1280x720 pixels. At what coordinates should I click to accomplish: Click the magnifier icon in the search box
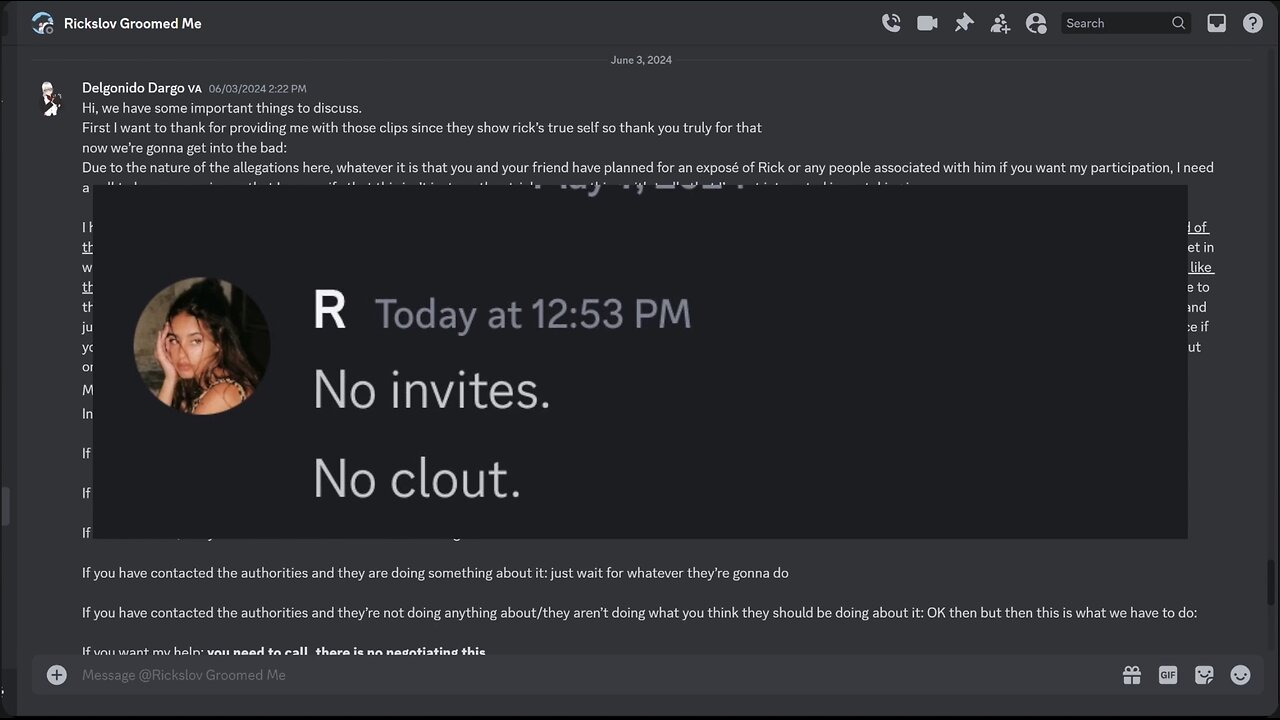pos(1179,23)
